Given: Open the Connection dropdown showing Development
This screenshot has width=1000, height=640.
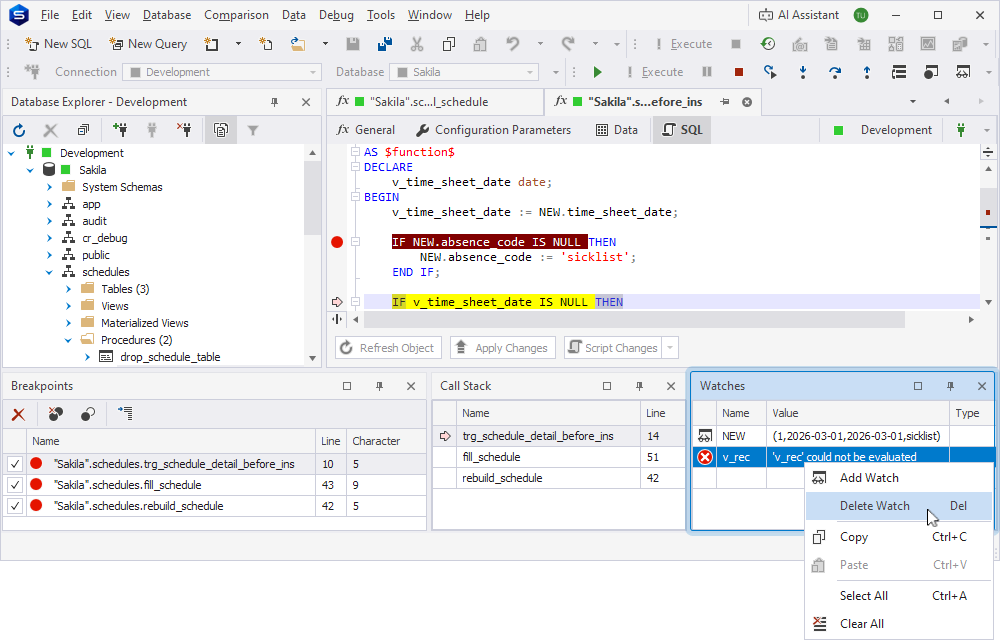Looking at the screenshot, I should [222, 72].
